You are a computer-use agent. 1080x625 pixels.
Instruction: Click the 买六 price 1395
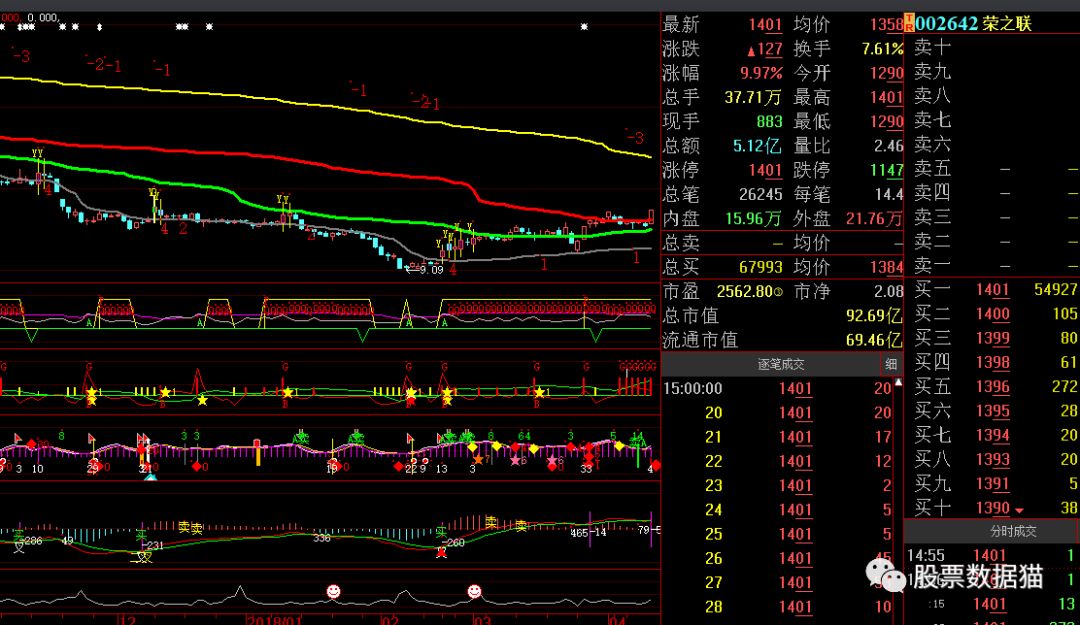[x=993, y=411]
